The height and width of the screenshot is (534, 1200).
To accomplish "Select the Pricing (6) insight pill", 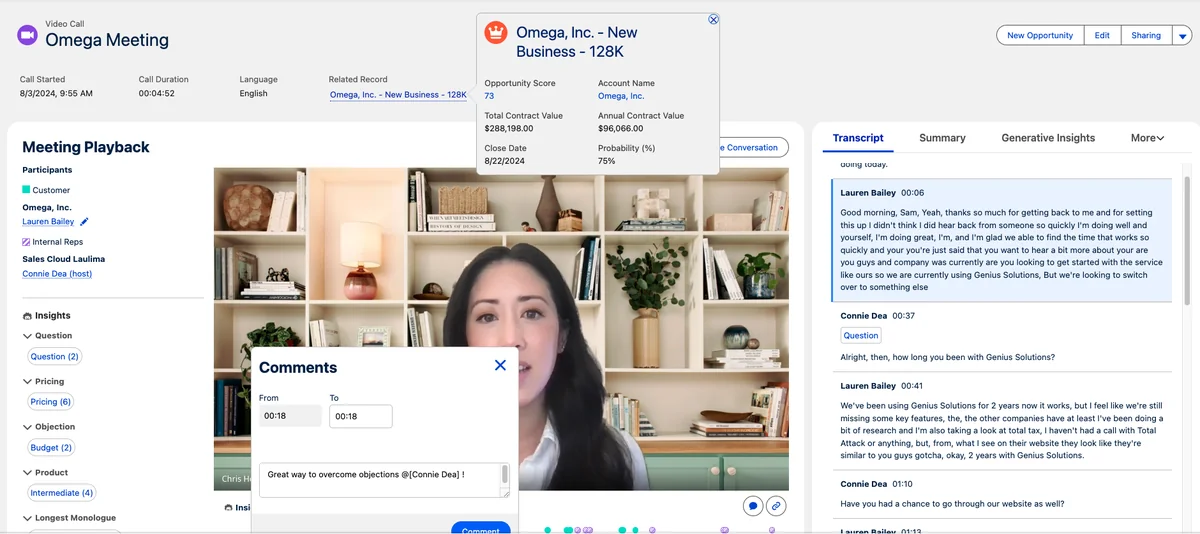I will click(x=51, y=401).
